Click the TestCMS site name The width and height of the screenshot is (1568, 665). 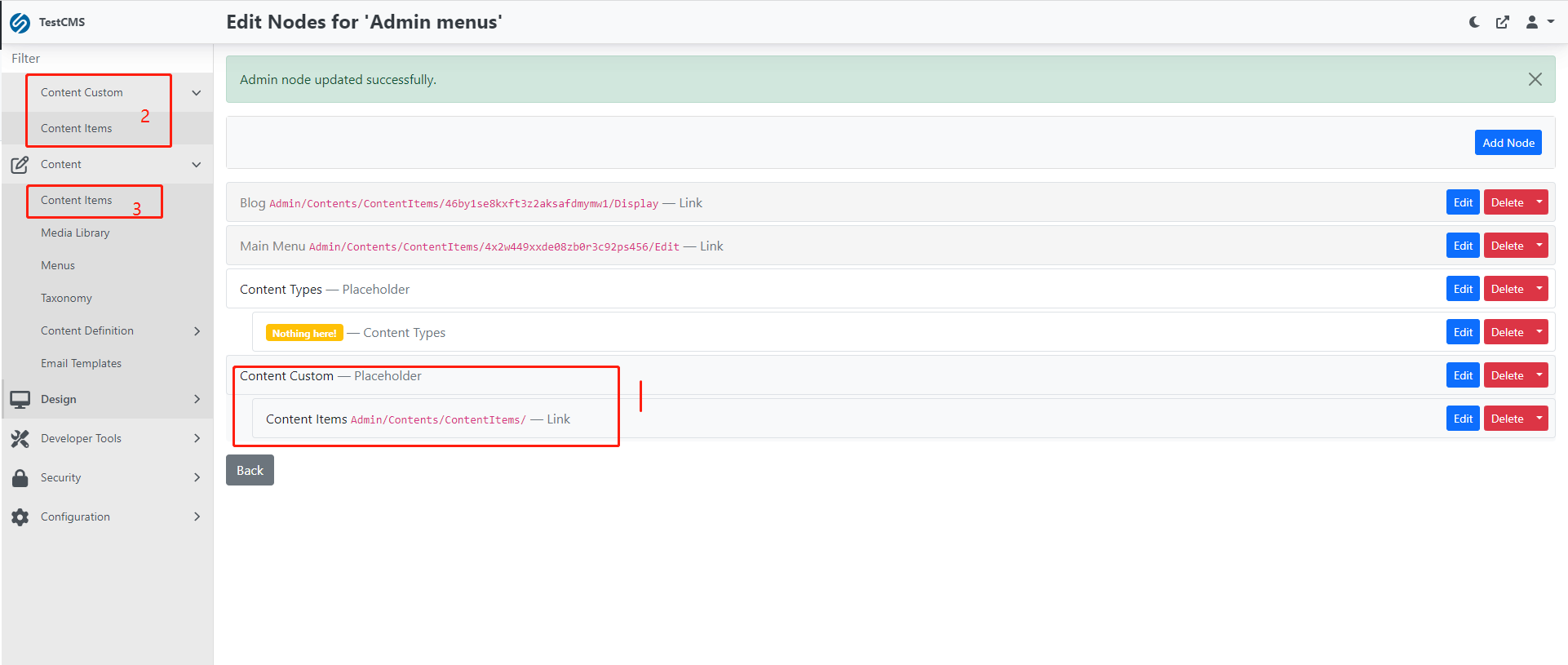[x=62, y=22]
